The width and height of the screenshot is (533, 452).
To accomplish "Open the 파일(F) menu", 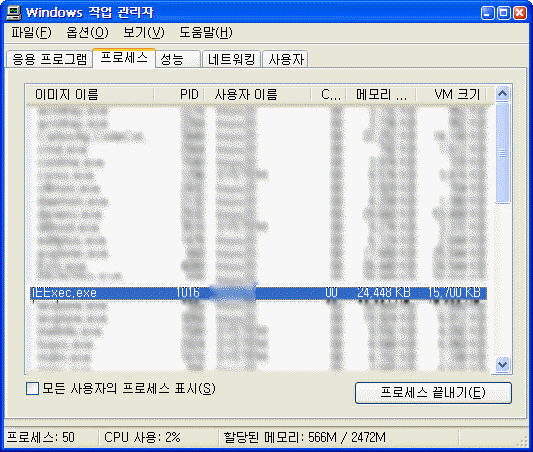I will 31,33.
